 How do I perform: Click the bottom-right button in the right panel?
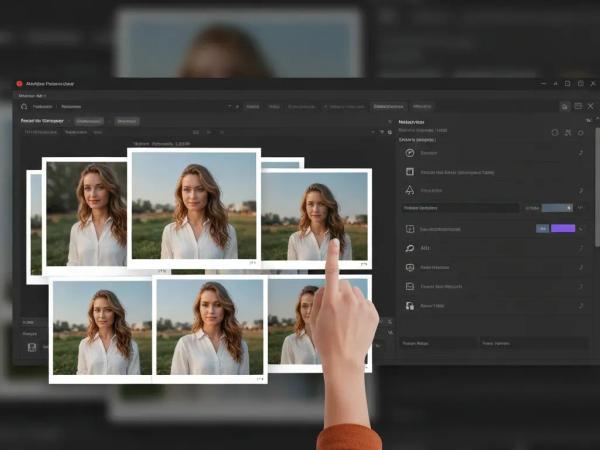click(x=533, y=344)
